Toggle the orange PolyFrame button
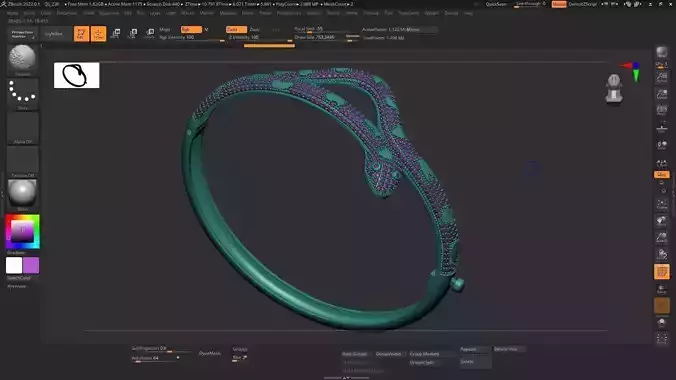This screenshot has height=380, width=676. (661, 272)
